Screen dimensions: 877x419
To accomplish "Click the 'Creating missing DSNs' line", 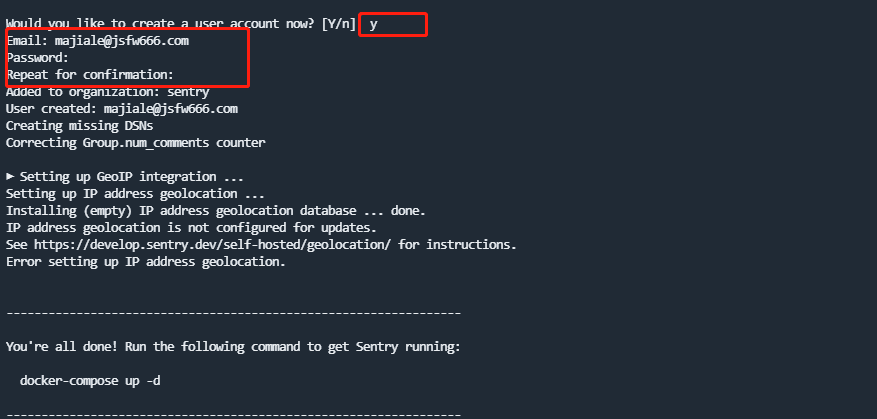I will point(79,126).
